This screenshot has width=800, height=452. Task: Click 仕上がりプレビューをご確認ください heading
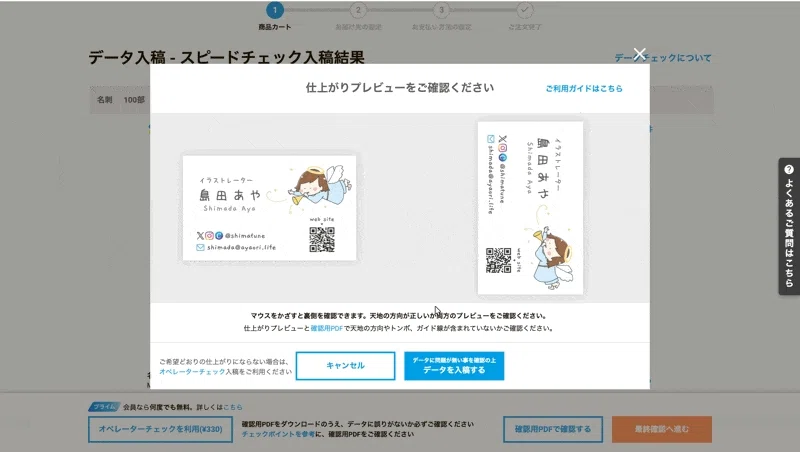click(399, 88)
